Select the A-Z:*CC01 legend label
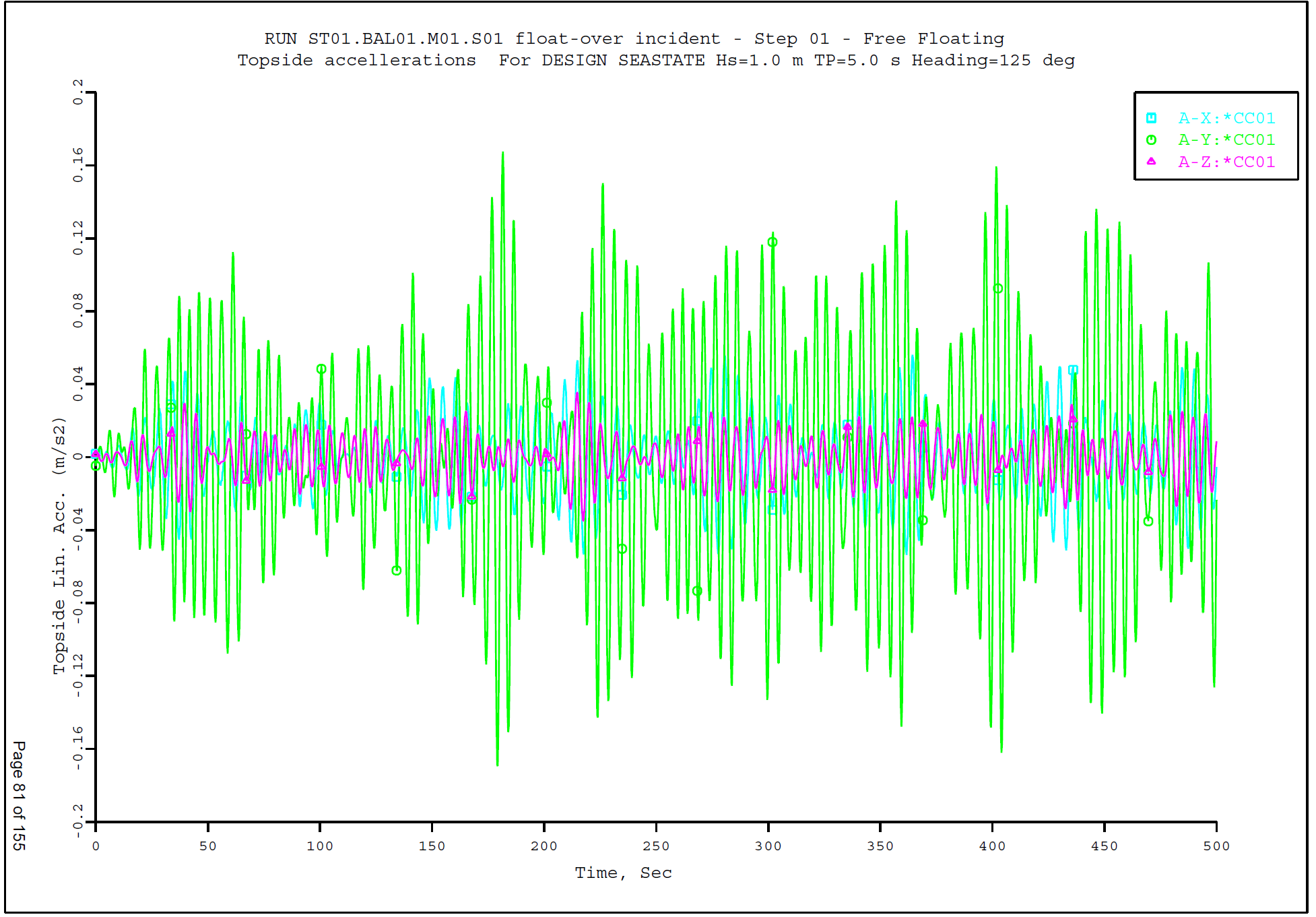 click(1226, 162)
